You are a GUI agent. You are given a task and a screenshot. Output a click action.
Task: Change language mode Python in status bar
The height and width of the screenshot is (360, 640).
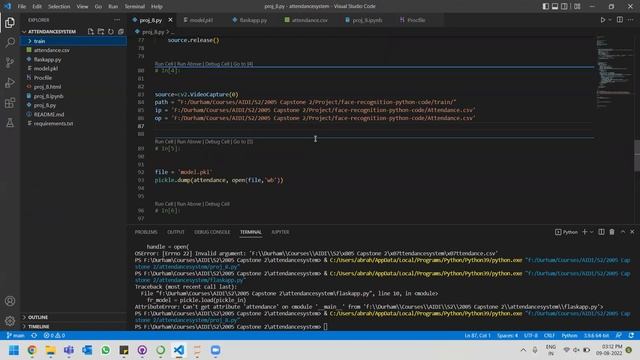[569, 336]
